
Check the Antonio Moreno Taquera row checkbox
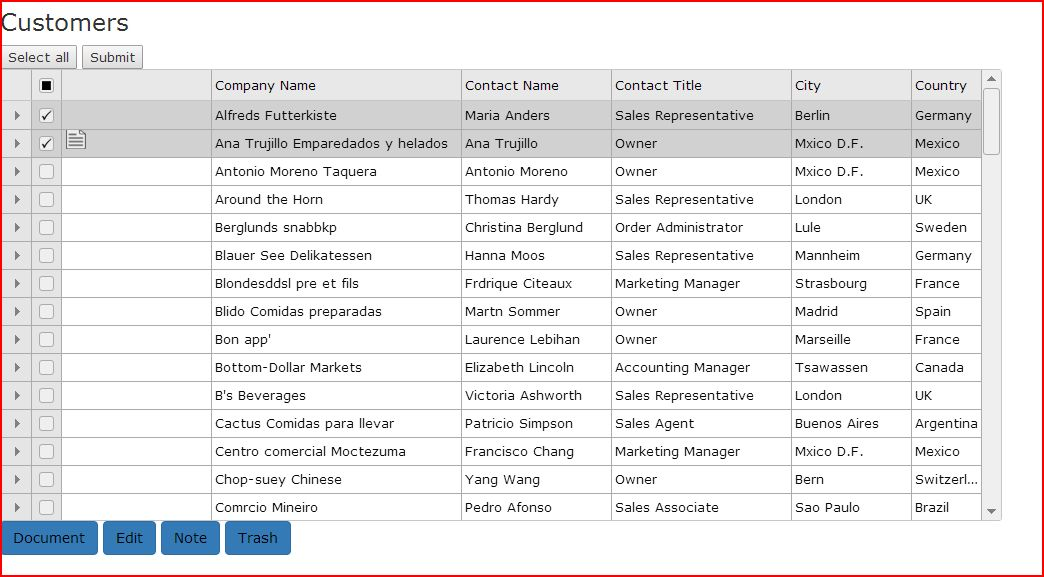[46, 172]
